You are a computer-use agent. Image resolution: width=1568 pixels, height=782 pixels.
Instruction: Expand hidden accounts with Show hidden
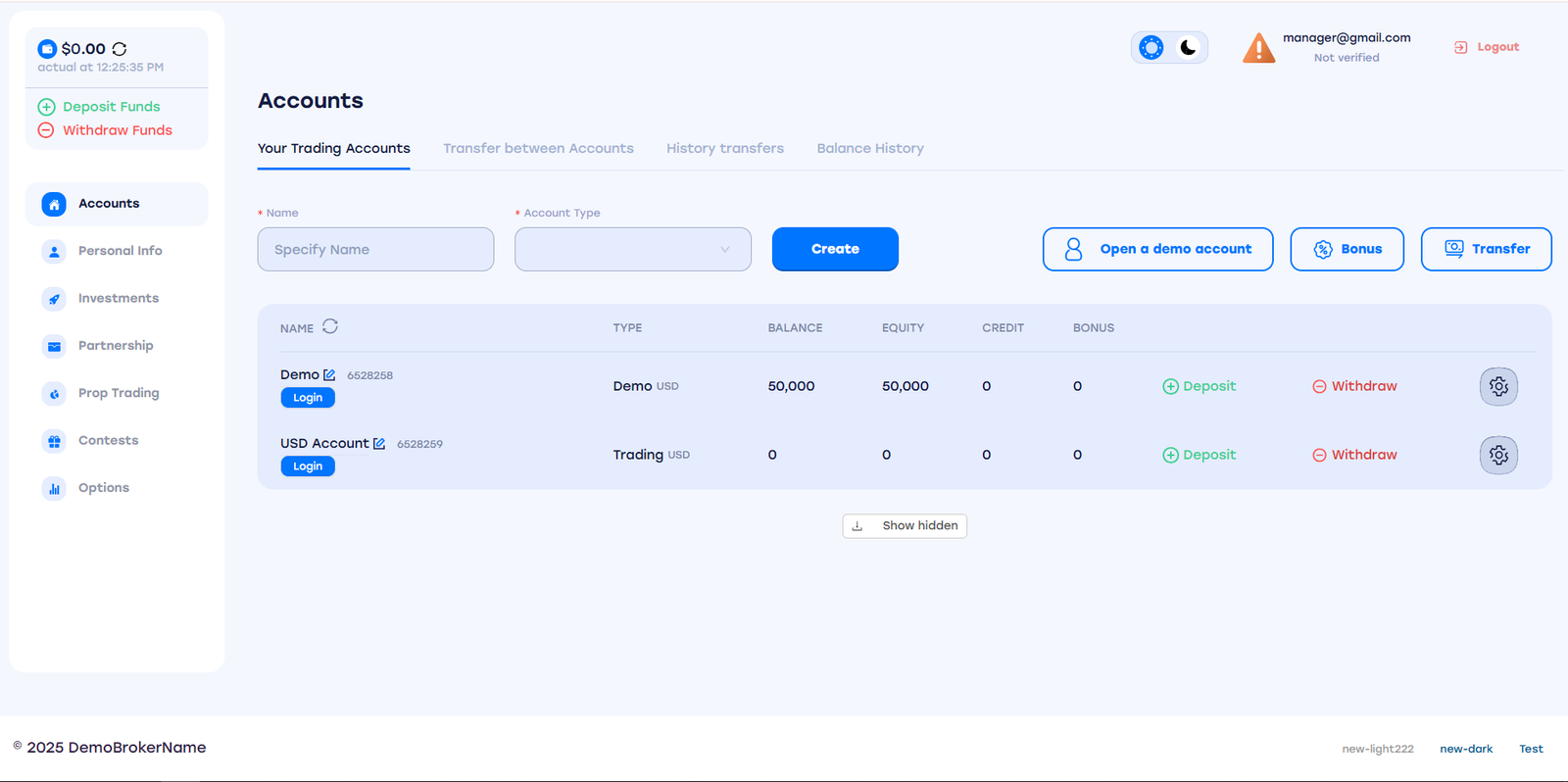pos(905,526)
